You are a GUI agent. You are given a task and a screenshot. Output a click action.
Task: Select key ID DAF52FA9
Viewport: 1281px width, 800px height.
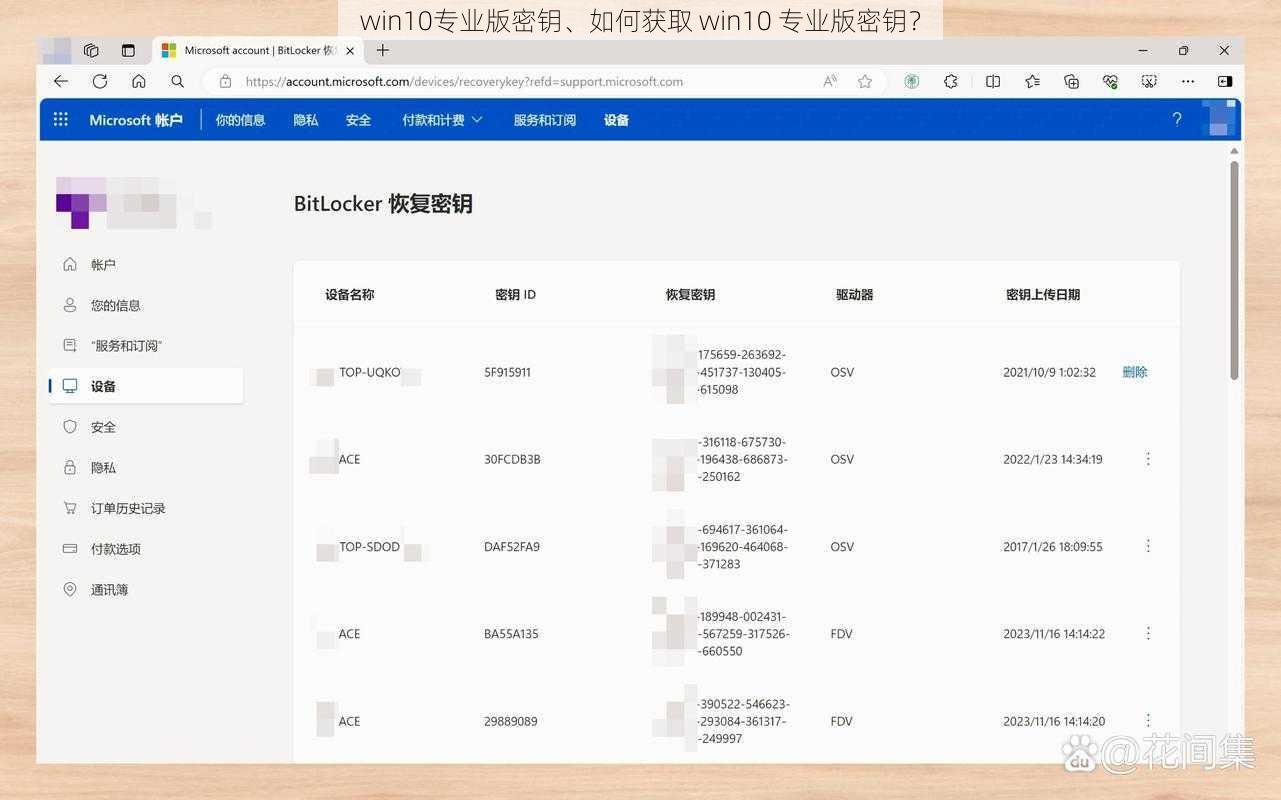point(512,547)
